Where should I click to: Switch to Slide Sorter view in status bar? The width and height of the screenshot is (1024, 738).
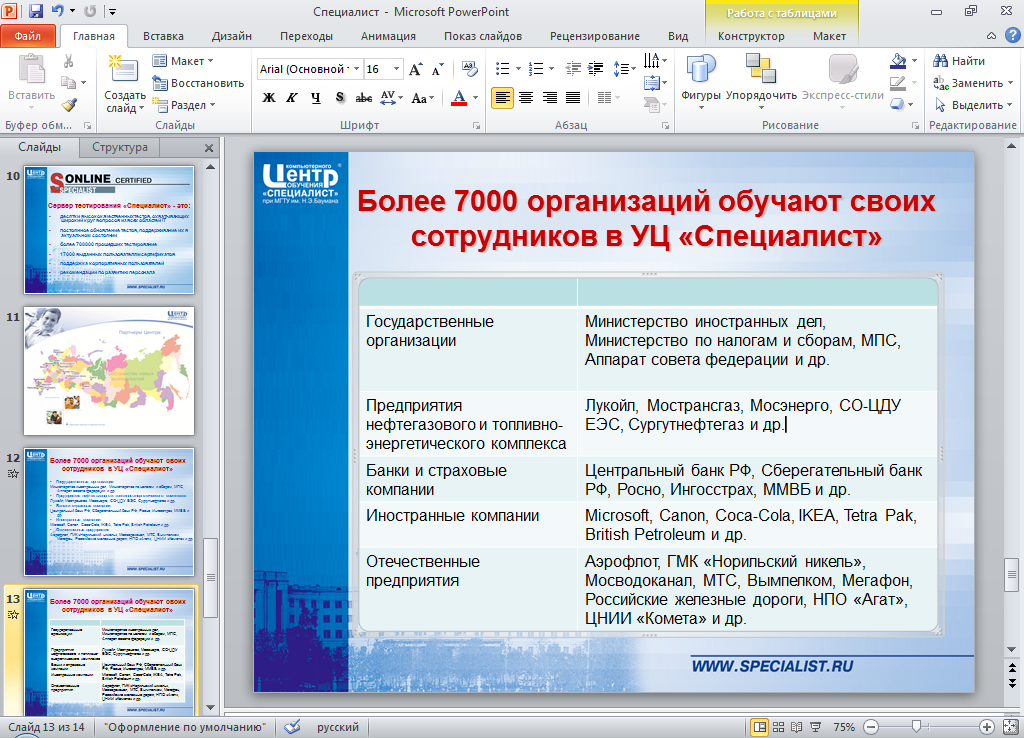coord(780,727)
